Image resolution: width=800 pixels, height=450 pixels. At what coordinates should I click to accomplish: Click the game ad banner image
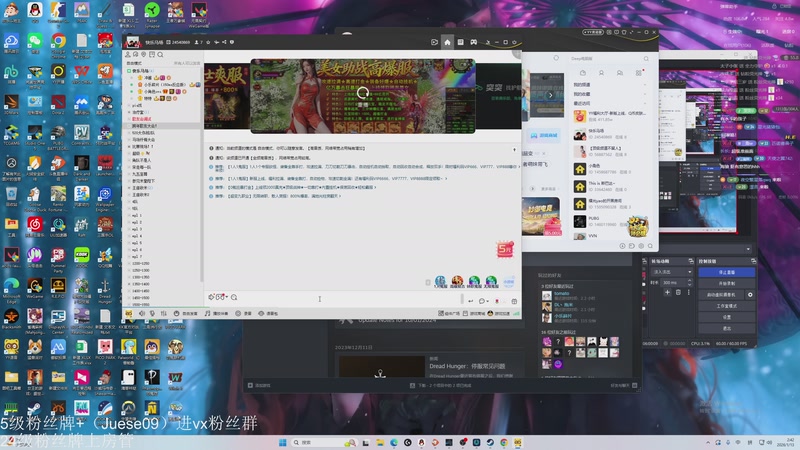pyautogui.click(x=363, y=96)
